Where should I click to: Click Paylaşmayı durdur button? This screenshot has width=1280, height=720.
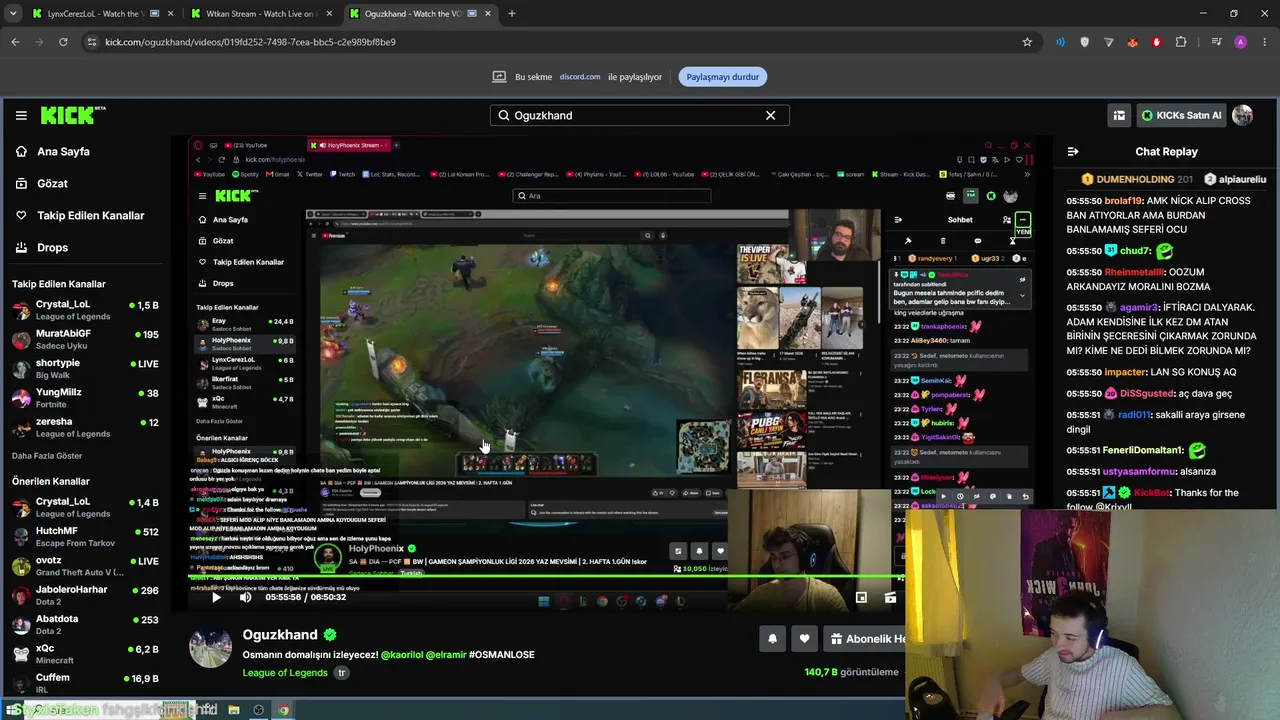(722, 77)
